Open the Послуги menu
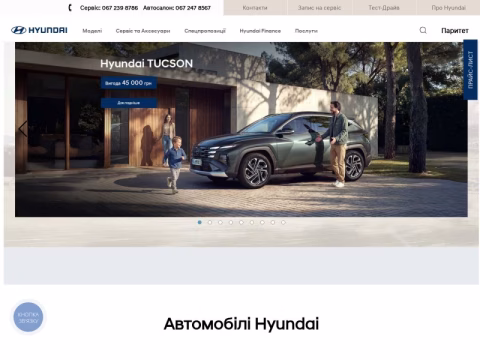This screenshot has width=480, height=360. pos(306,31)
